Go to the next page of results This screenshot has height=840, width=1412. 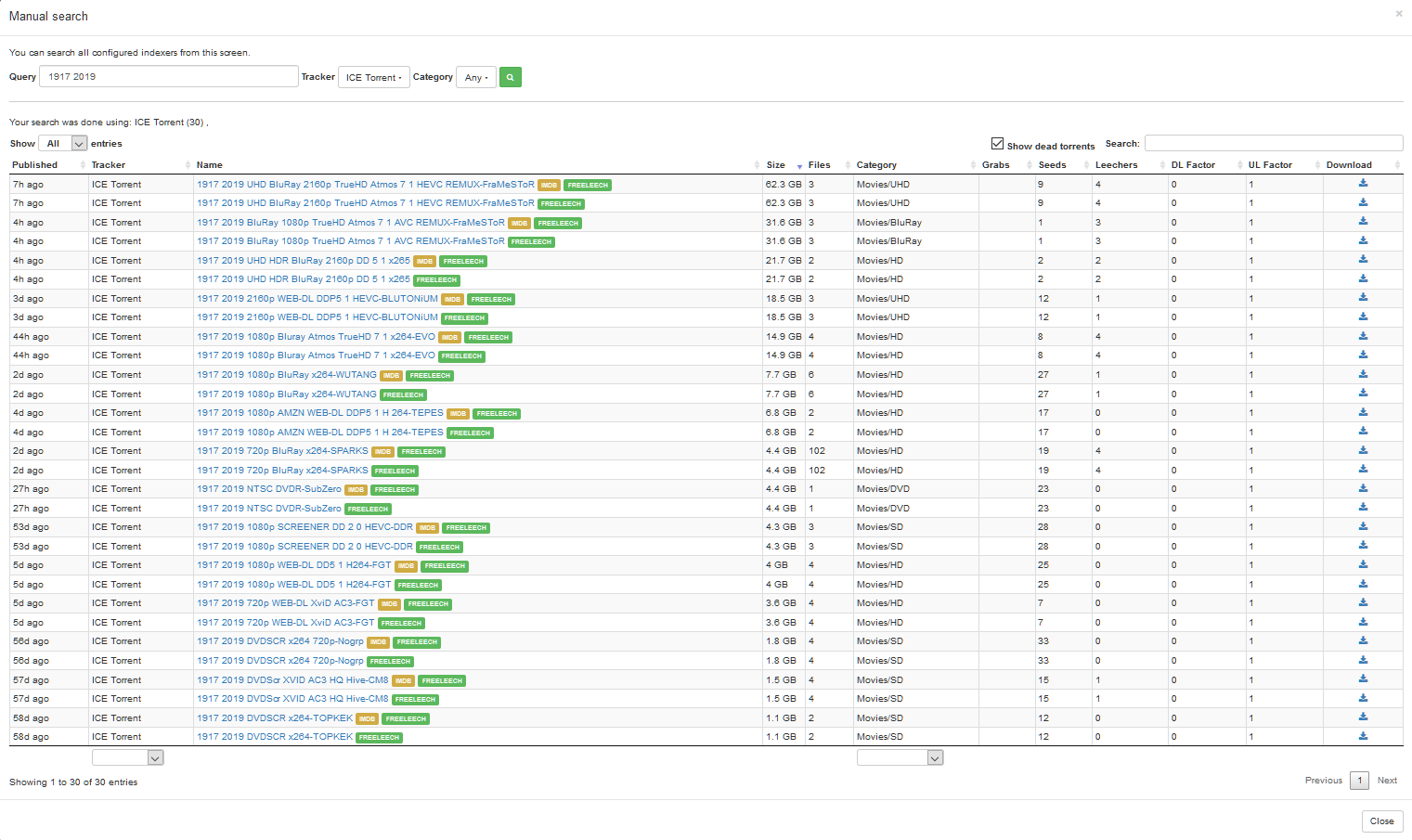(x=1387, y=781)
